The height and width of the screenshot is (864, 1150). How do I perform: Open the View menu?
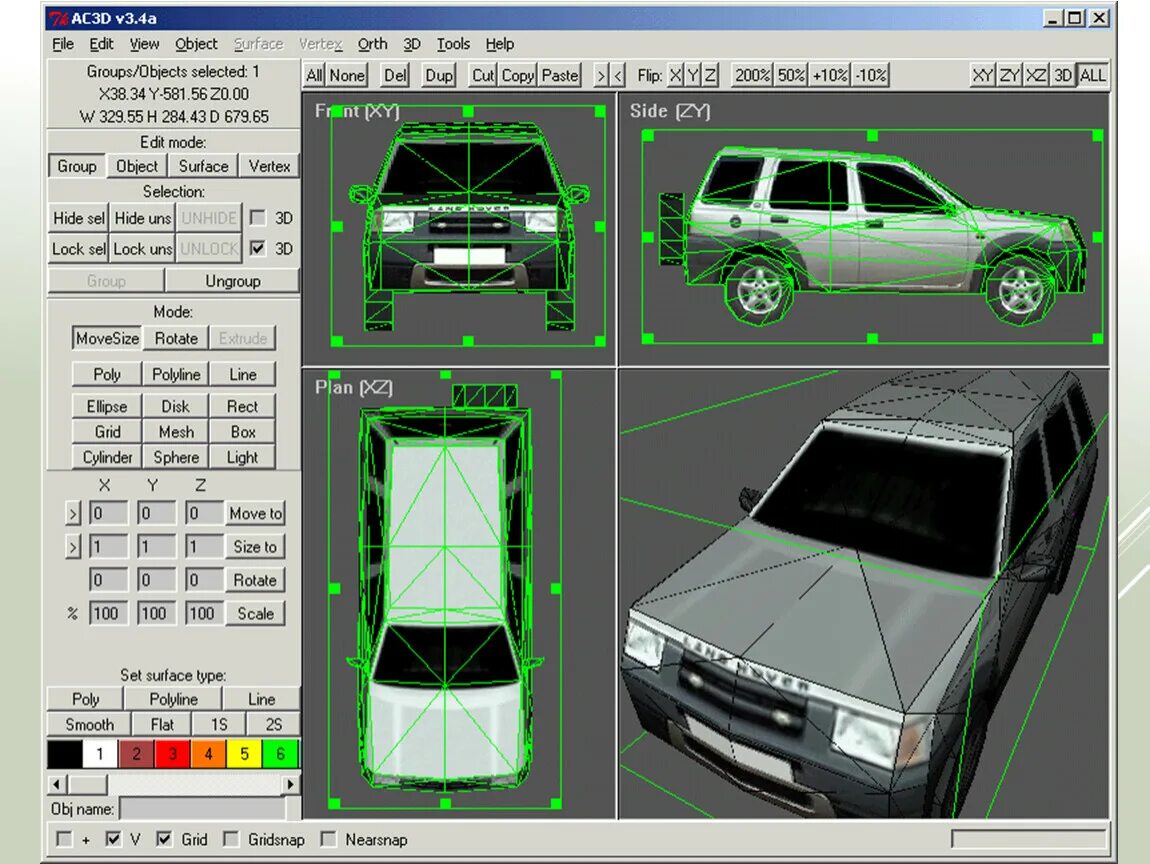pos(144,44)
